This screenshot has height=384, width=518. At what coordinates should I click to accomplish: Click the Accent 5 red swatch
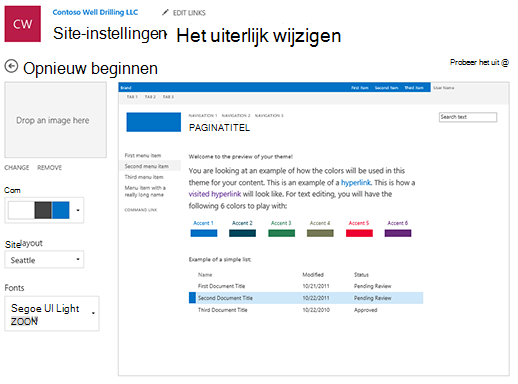point(359,233)
